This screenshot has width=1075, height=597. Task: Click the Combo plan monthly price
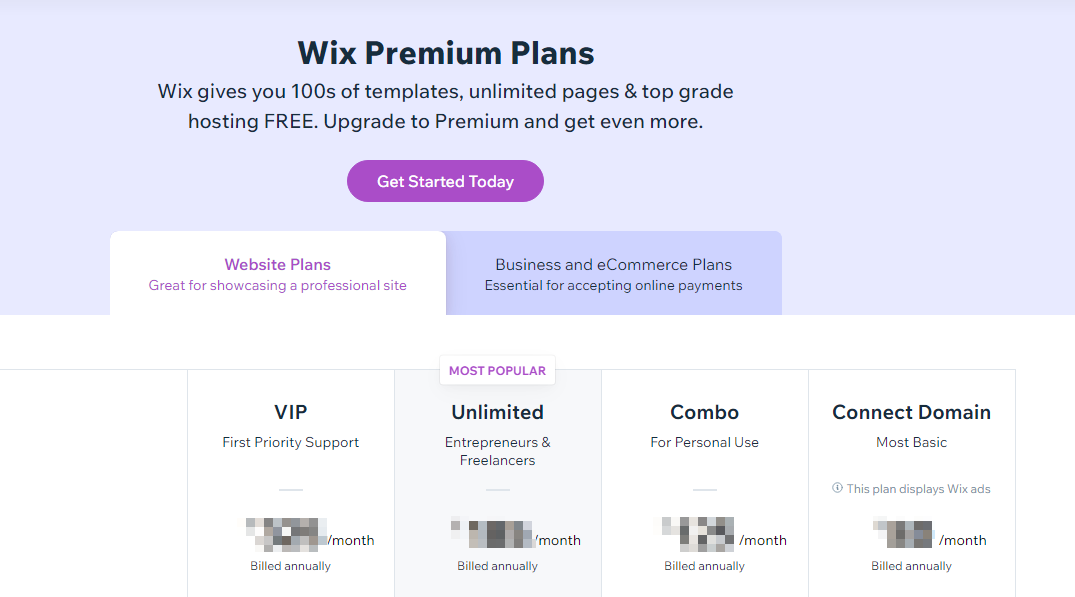[x=724, y=535]
